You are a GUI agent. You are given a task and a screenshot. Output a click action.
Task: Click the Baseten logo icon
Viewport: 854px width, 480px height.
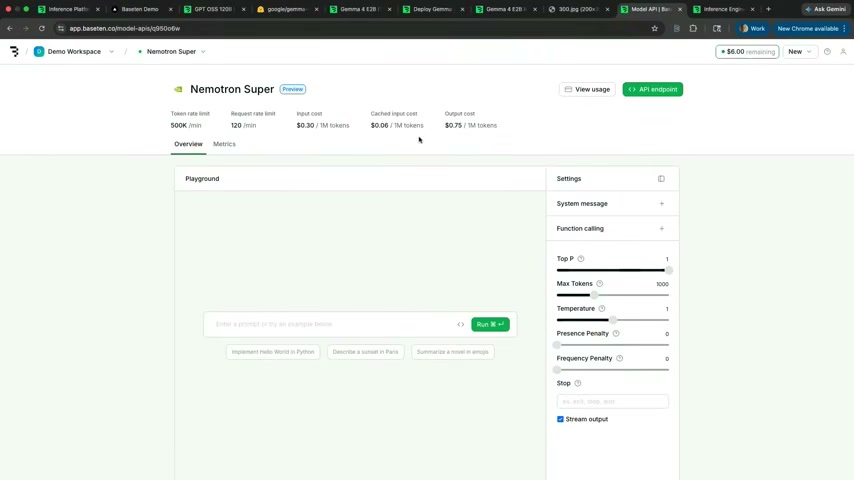tap(14, 51)
